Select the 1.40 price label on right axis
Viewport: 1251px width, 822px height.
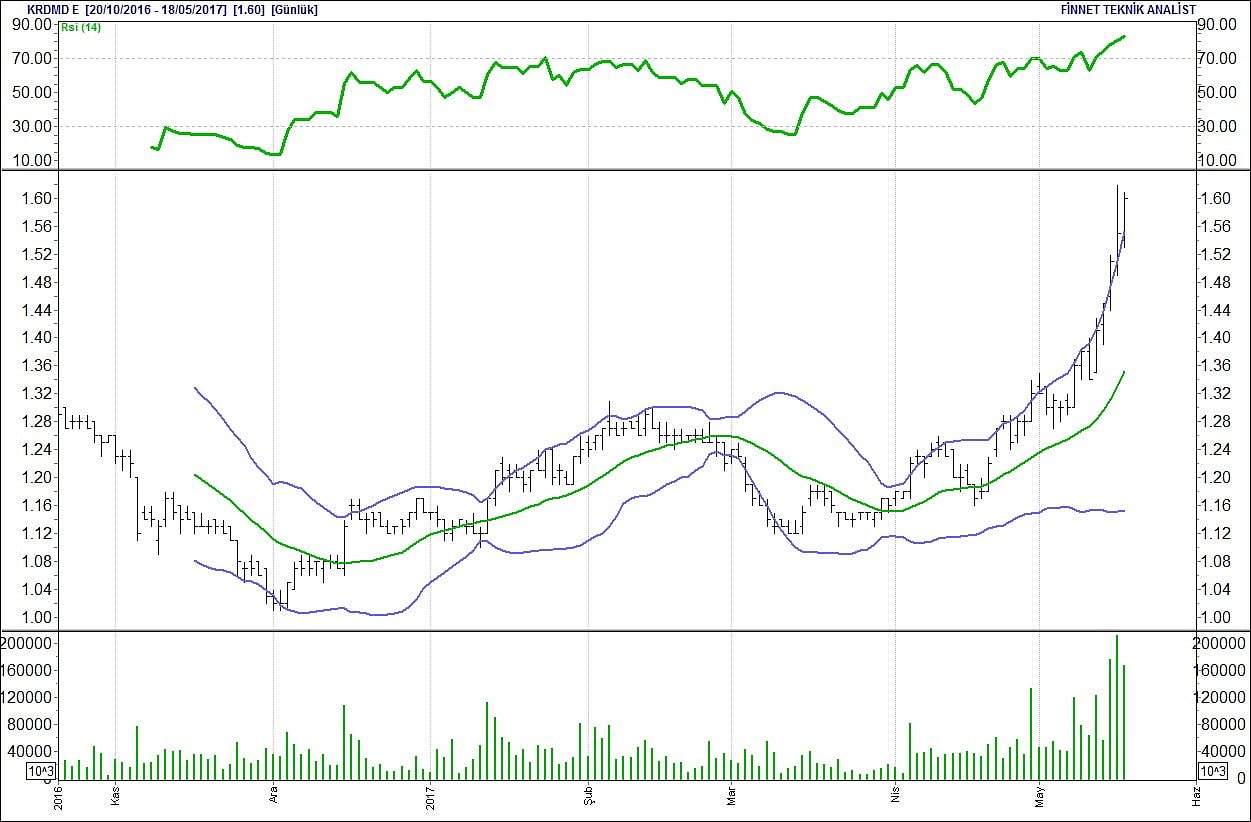click(x=1214, y=338)
